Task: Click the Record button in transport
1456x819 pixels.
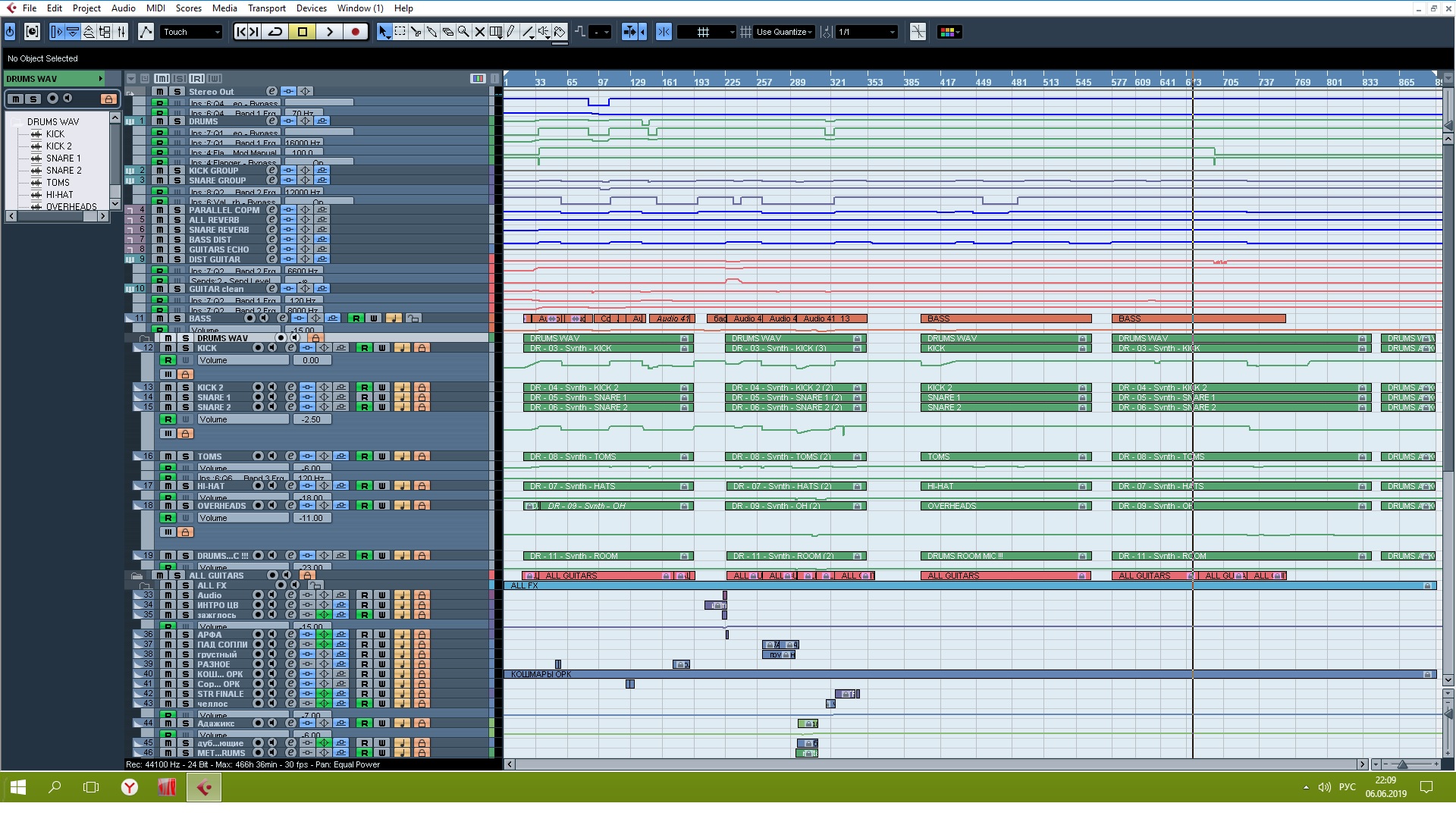Action: click(355, 32)
